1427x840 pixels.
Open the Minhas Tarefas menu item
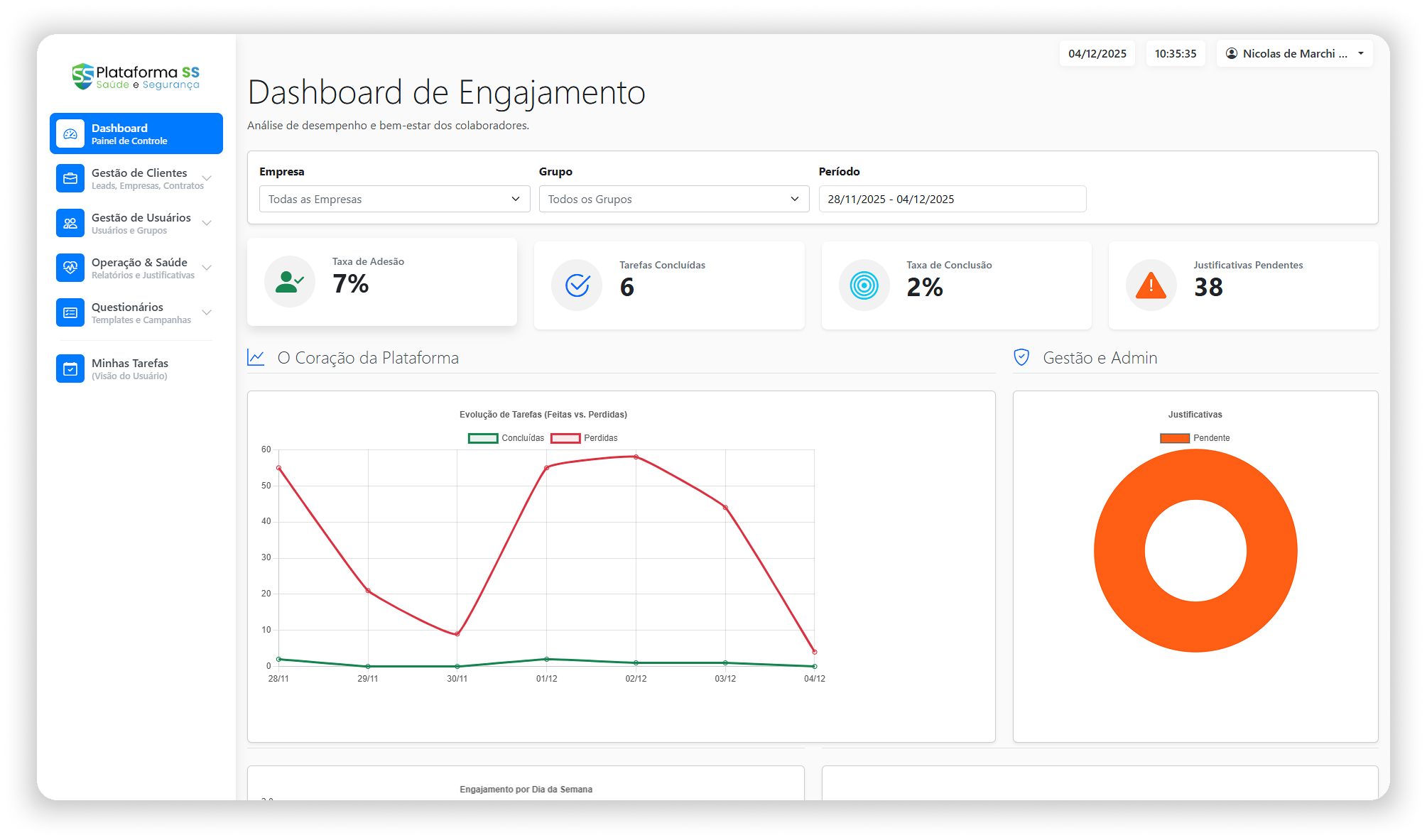(x=130, y=369)
